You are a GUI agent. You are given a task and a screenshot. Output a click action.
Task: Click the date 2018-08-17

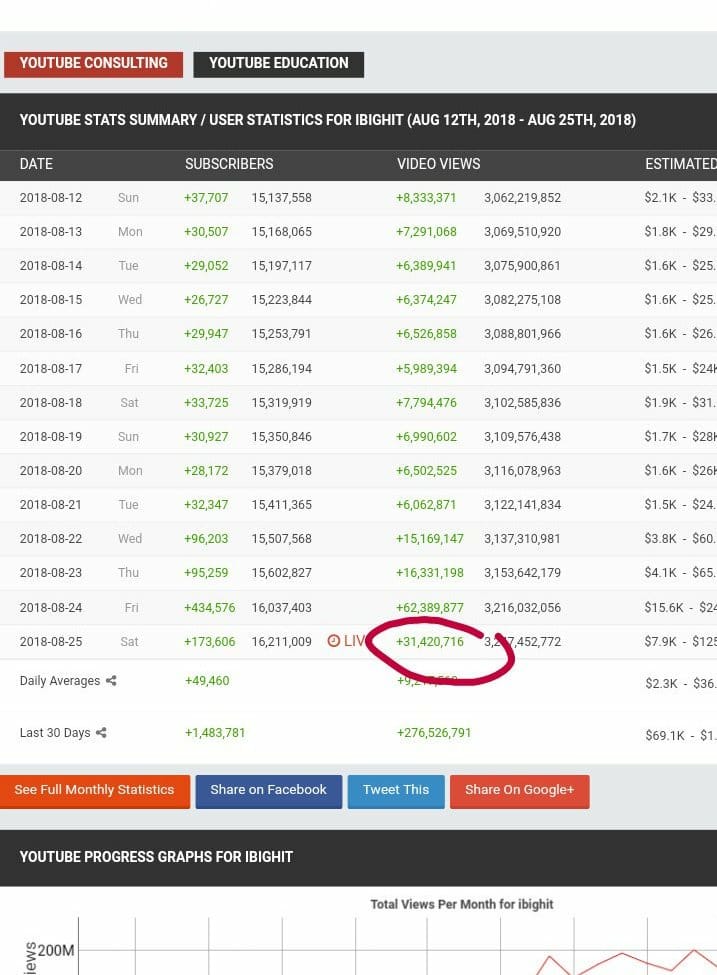tap(51, 369)
